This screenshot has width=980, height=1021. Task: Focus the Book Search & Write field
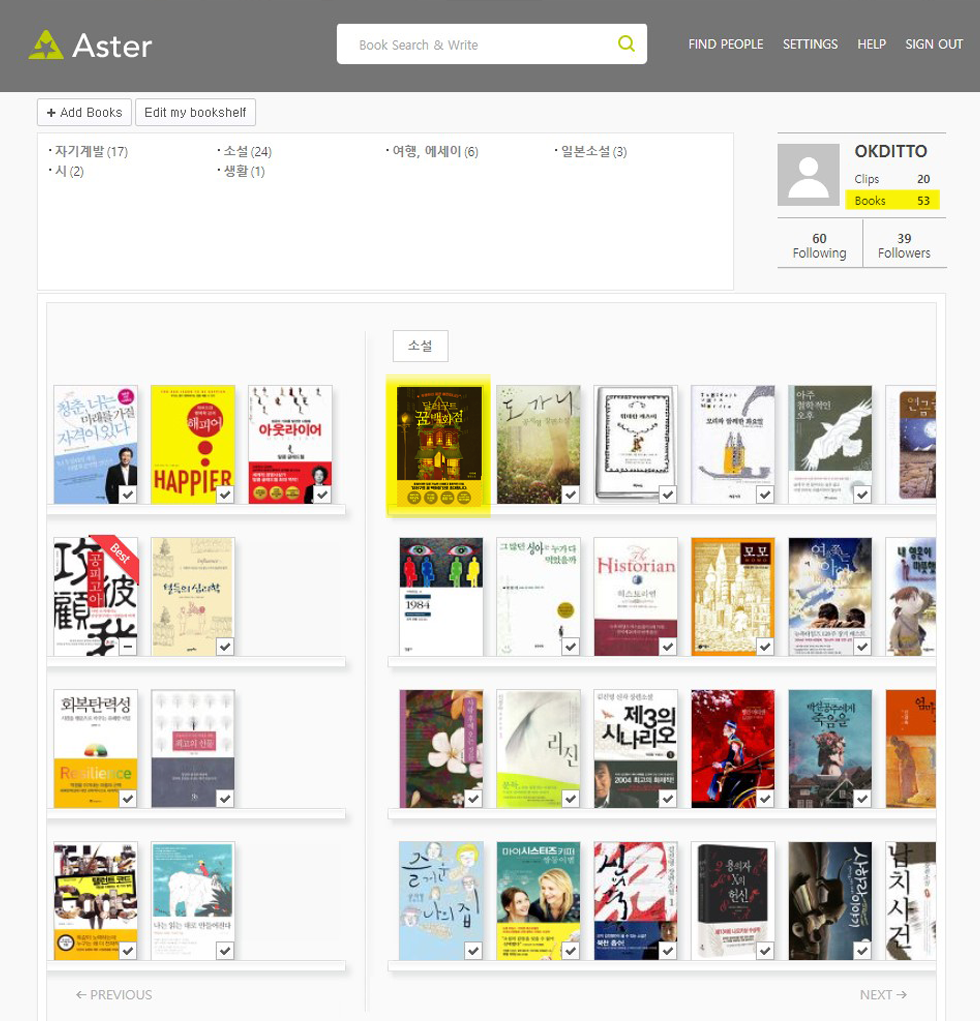click(x=492, y=44)
